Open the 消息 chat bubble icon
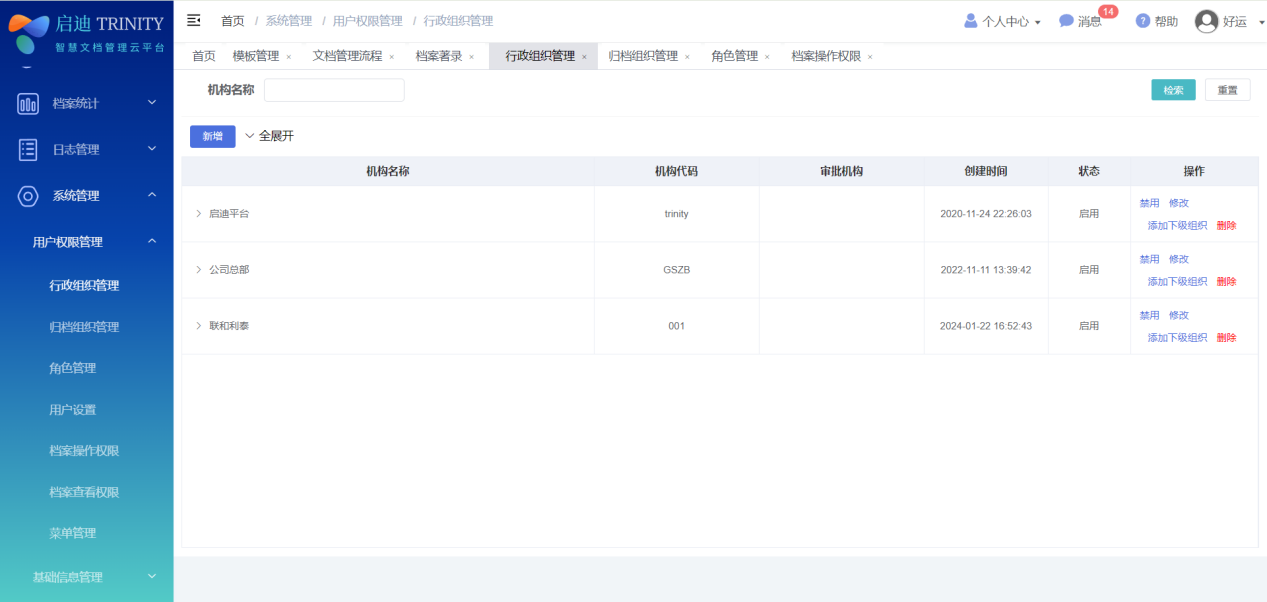The height and width of the screenshot is (602, 1267). pyautogui.click(x=1067, y=20)
